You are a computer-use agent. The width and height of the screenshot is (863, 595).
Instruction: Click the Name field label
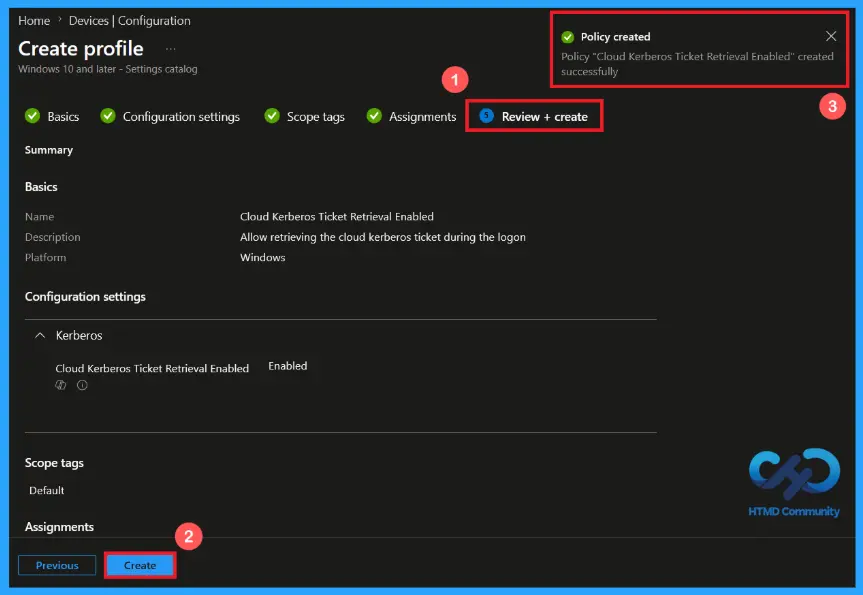(x=40, y=217)
